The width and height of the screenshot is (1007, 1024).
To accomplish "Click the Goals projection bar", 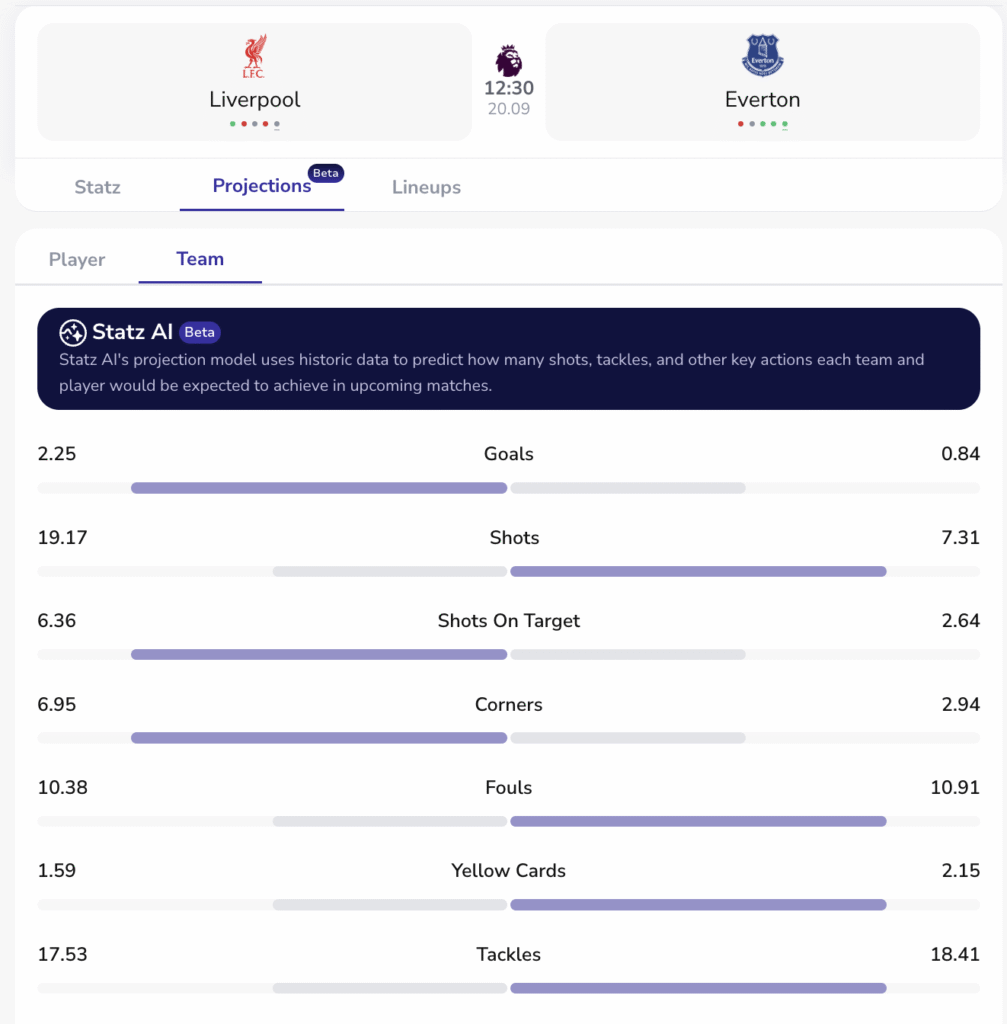I will click(508, 488).
